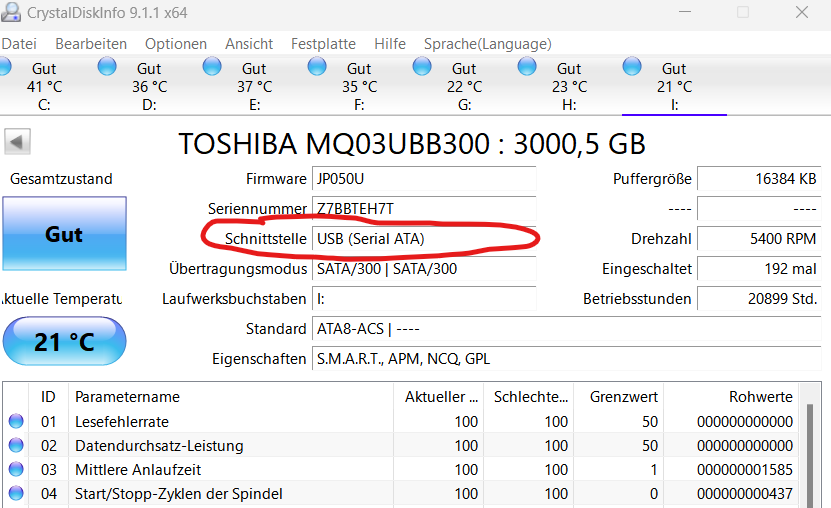The height and width of the screenshot is (508, 831).
Task: Click the Firmware field JP050U
Action: click(x=424, y=179)
